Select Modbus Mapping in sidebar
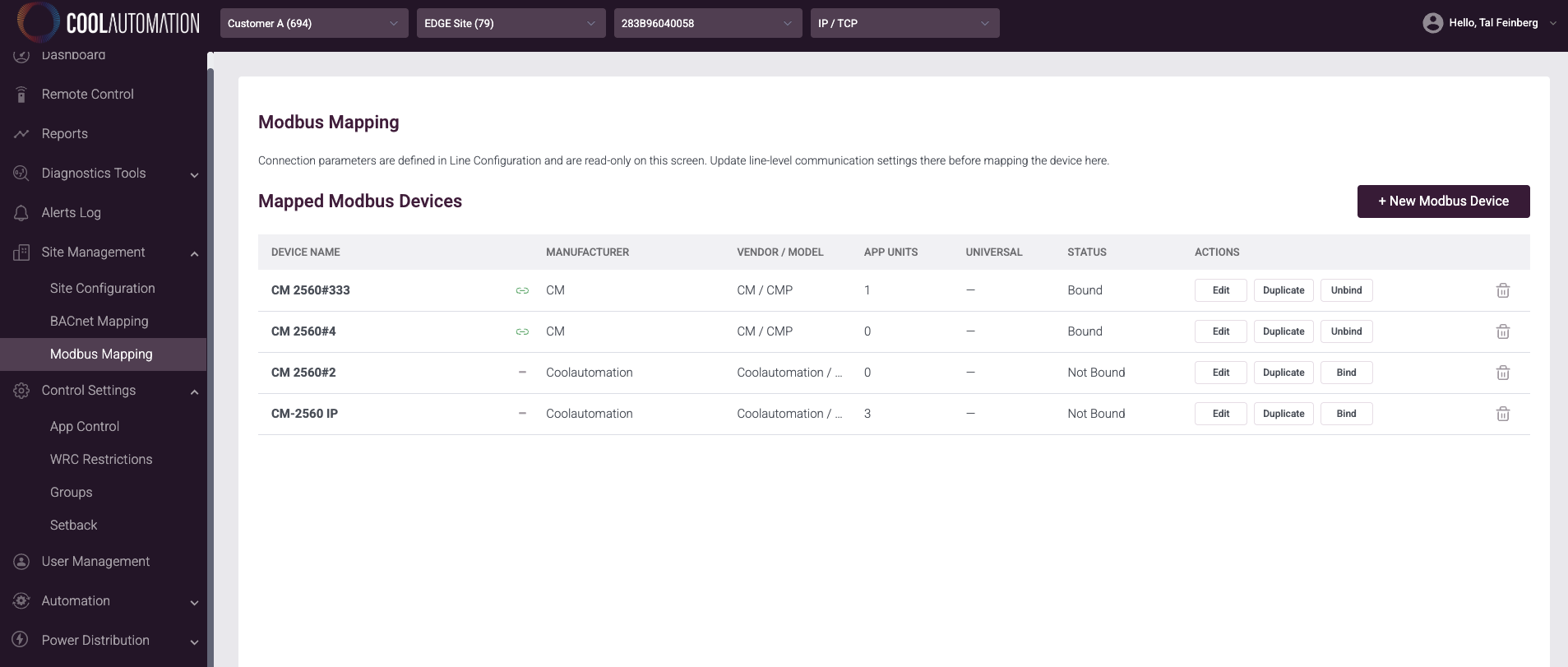 point(104,354)
